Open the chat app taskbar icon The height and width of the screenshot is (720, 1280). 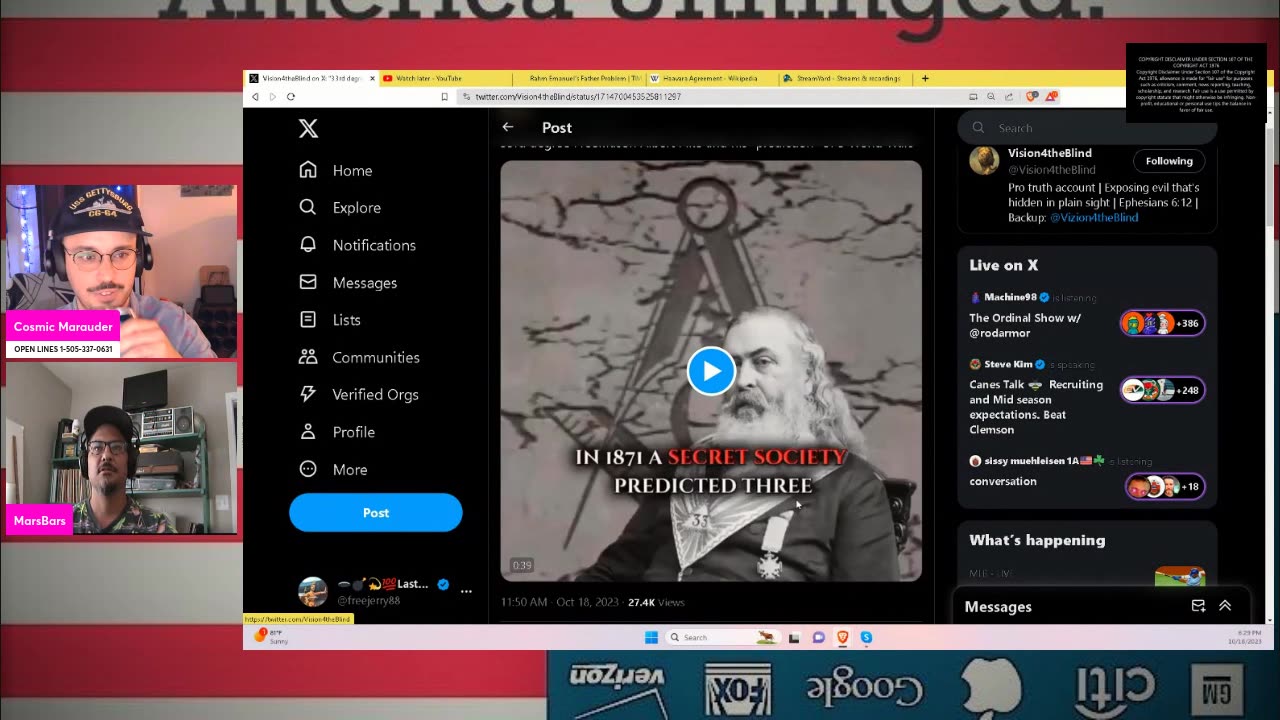pos(818,637)
